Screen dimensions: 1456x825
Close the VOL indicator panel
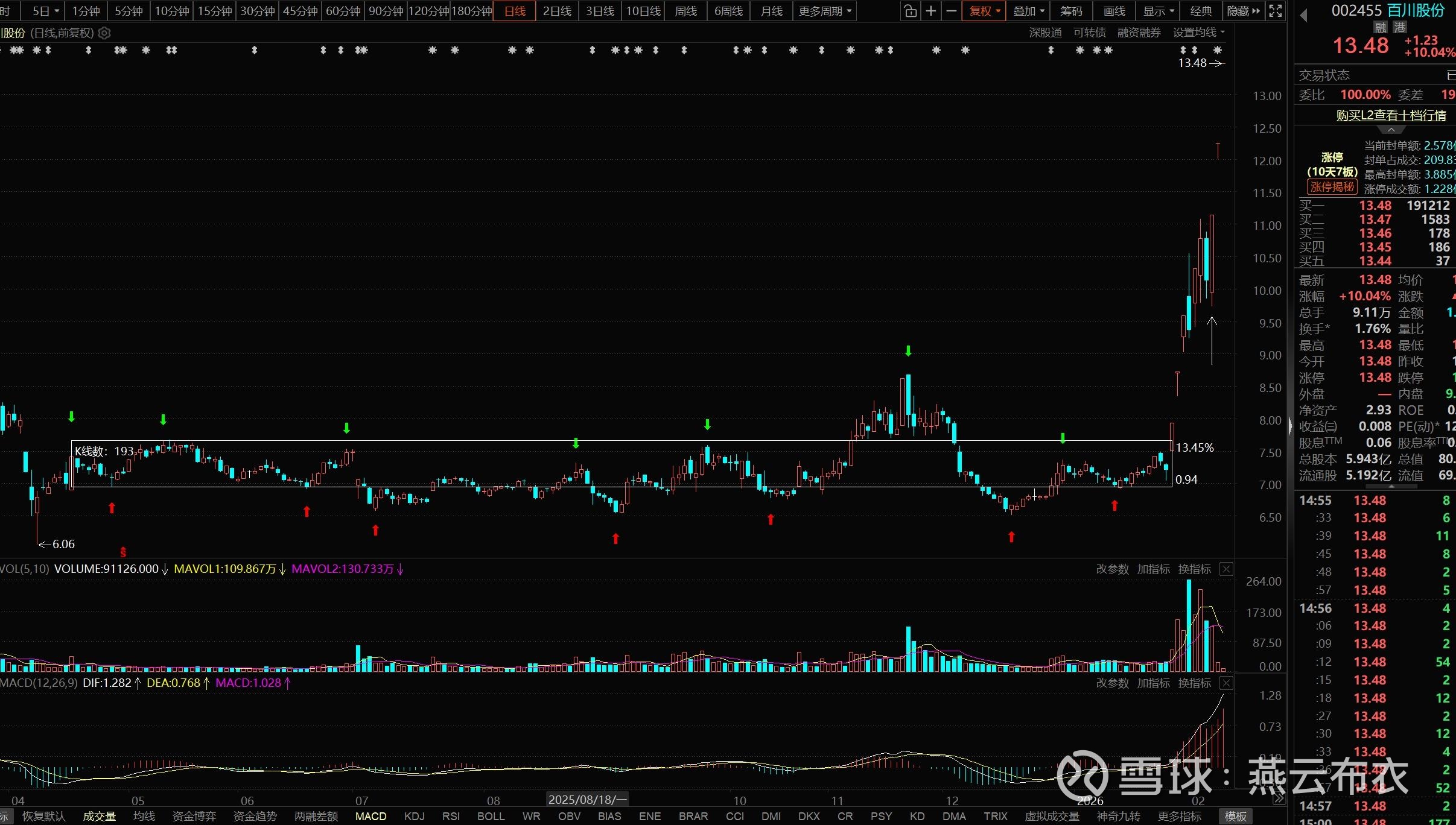(1226, 569)
